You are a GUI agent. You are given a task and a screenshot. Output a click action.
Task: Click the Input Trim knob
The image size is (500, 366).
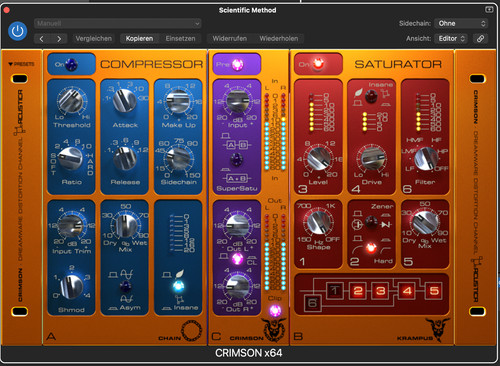[x=71, y=226]
